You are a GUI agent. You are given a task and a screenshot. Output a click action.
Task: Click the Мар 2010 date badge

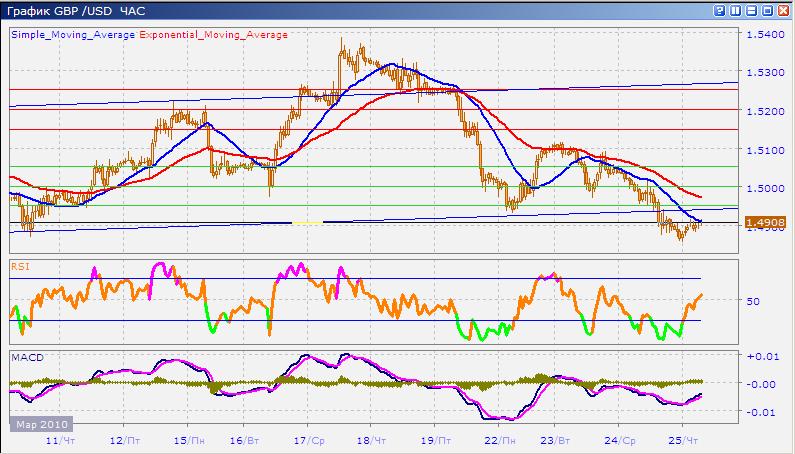click(x=41, y=424)
